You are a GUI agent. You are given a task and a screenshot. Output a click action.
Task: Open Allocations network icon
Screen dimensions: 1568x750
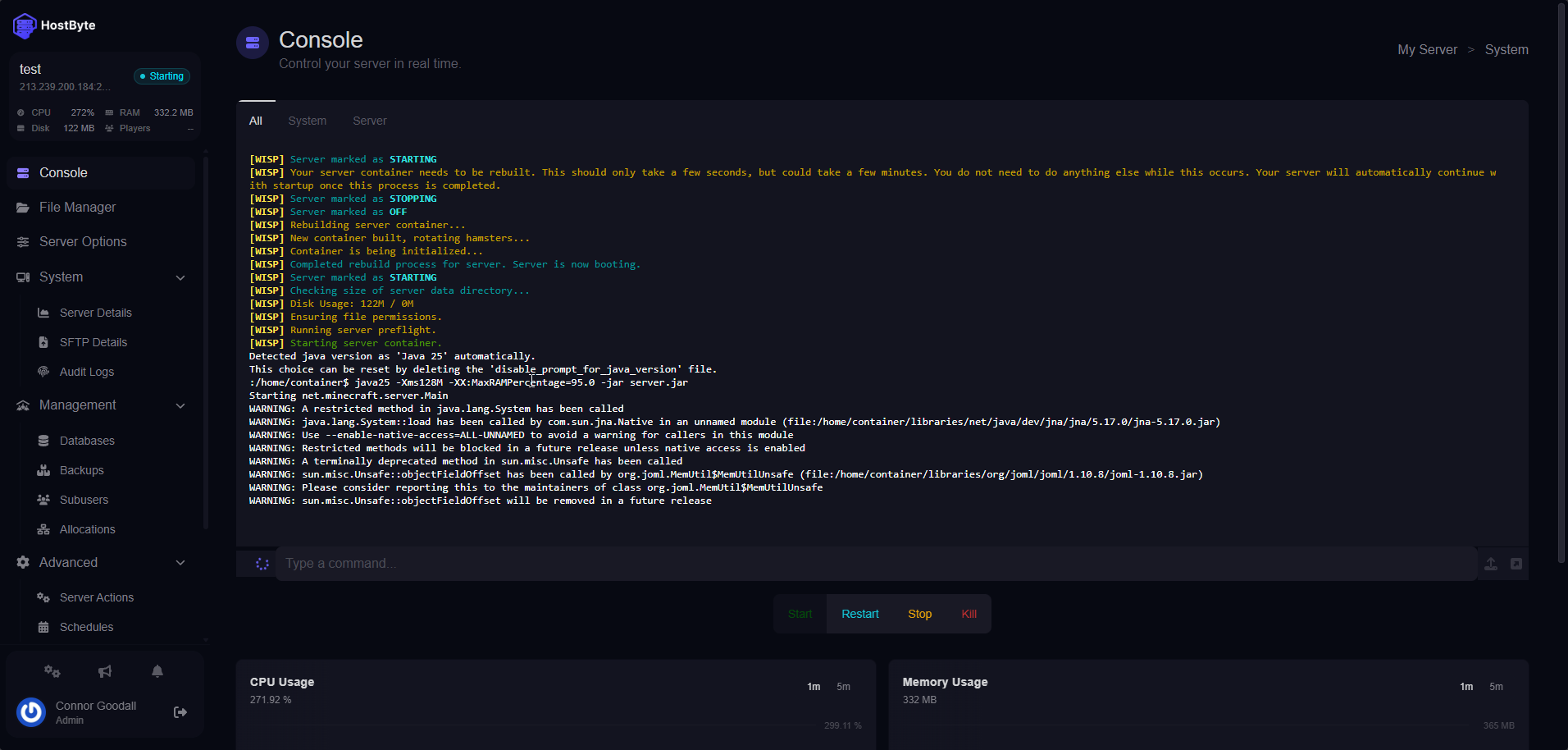pos(43,529)
